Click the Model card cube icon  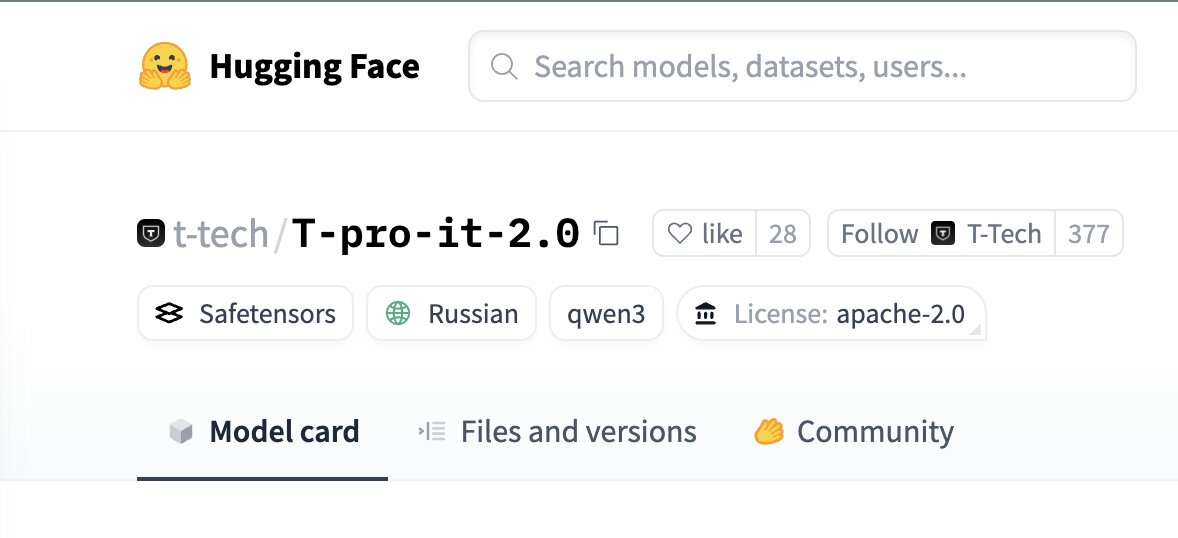181,431
